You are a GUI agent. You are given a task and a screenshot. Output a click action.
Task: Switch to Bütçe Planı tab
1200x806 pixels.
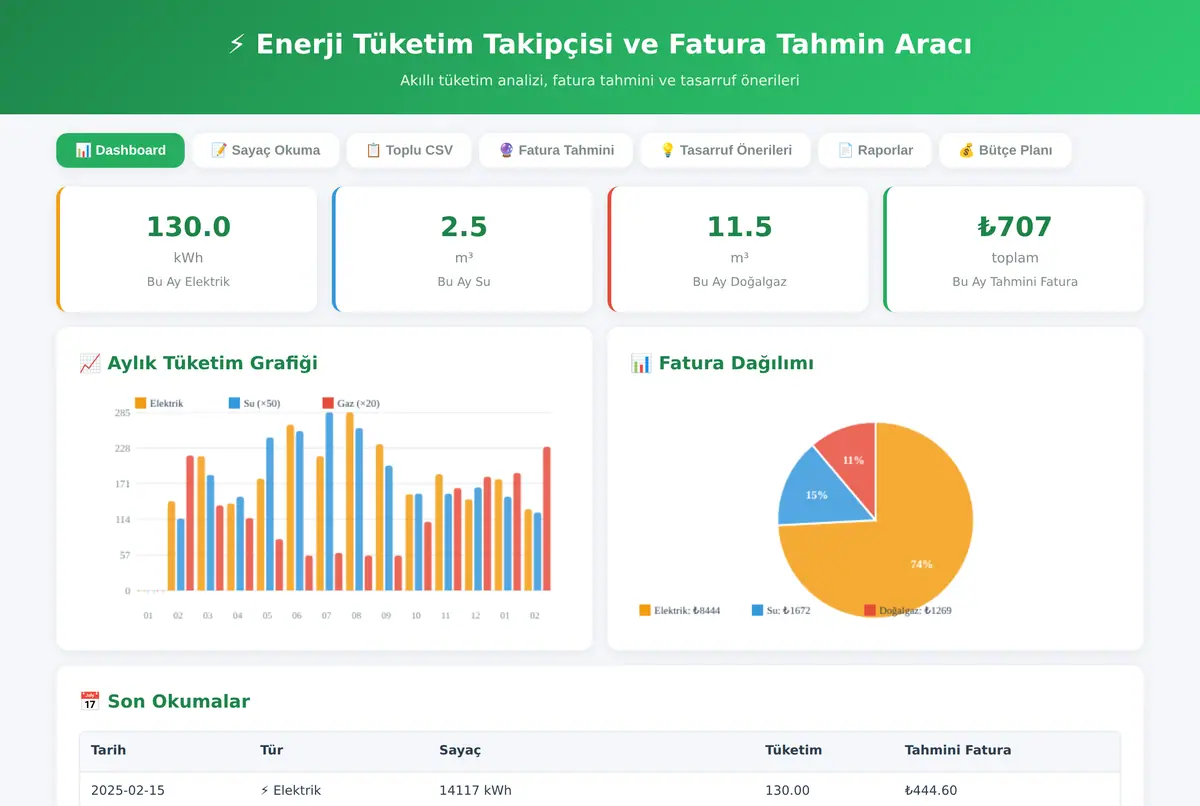(1005, 150)
